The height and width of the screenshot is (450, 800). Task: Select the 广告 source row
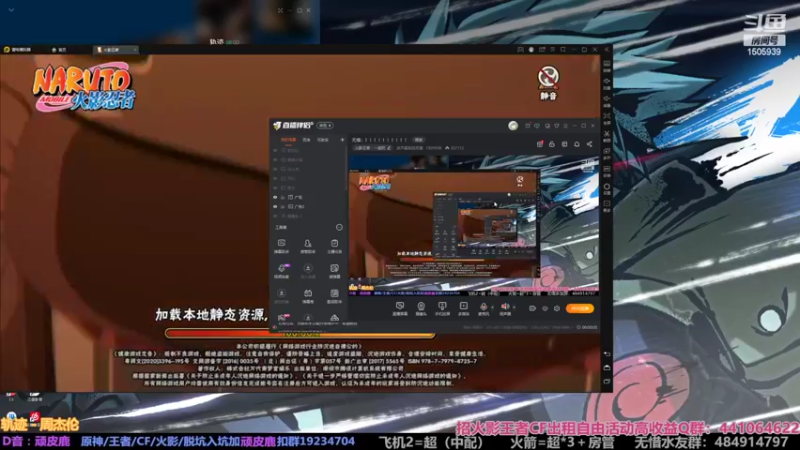tap(309, 197)
